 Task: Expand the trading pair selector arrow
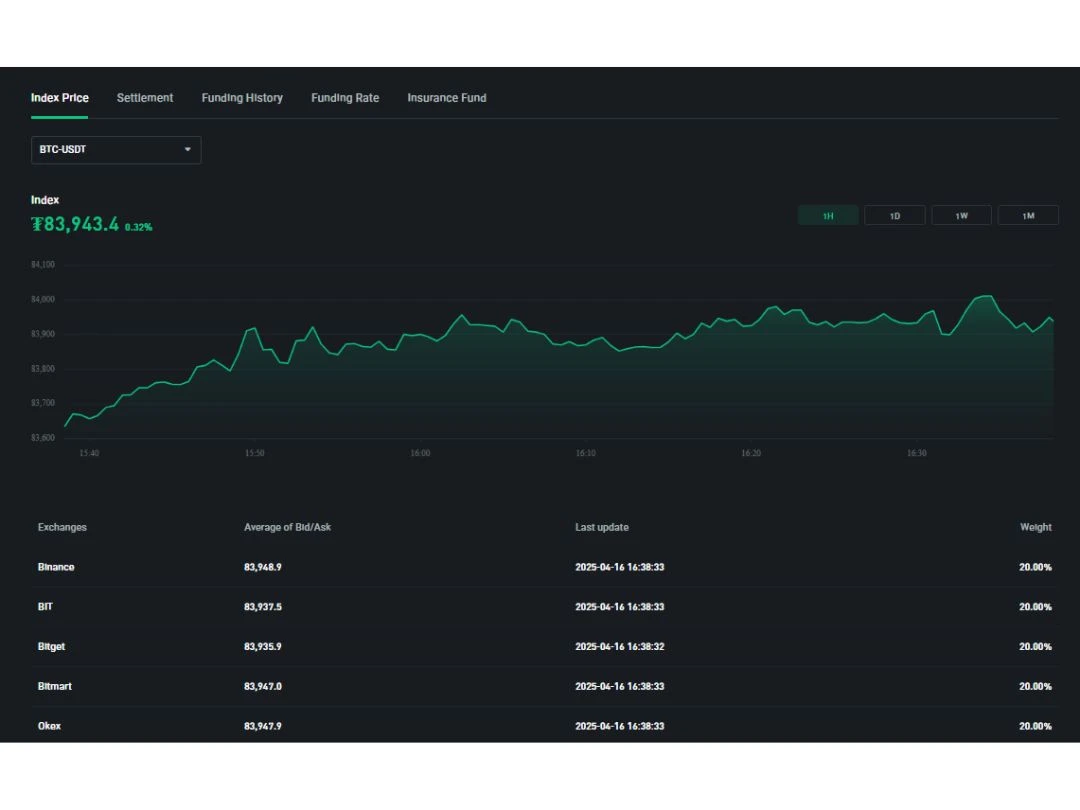(187, 149)
